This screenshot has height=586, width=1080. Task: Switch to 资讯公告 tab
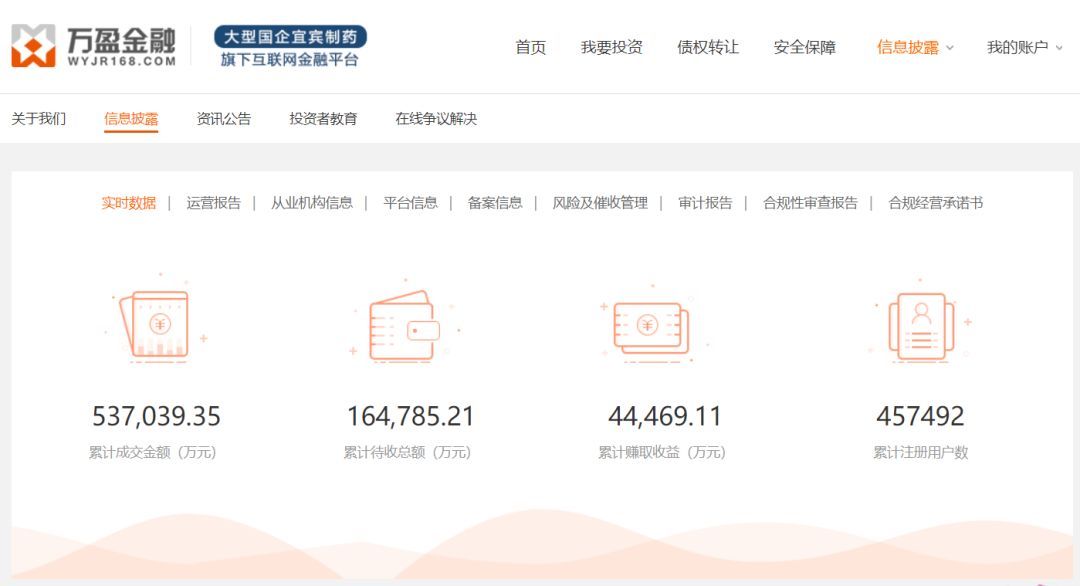pyautogui.click(x=224, y=118)
